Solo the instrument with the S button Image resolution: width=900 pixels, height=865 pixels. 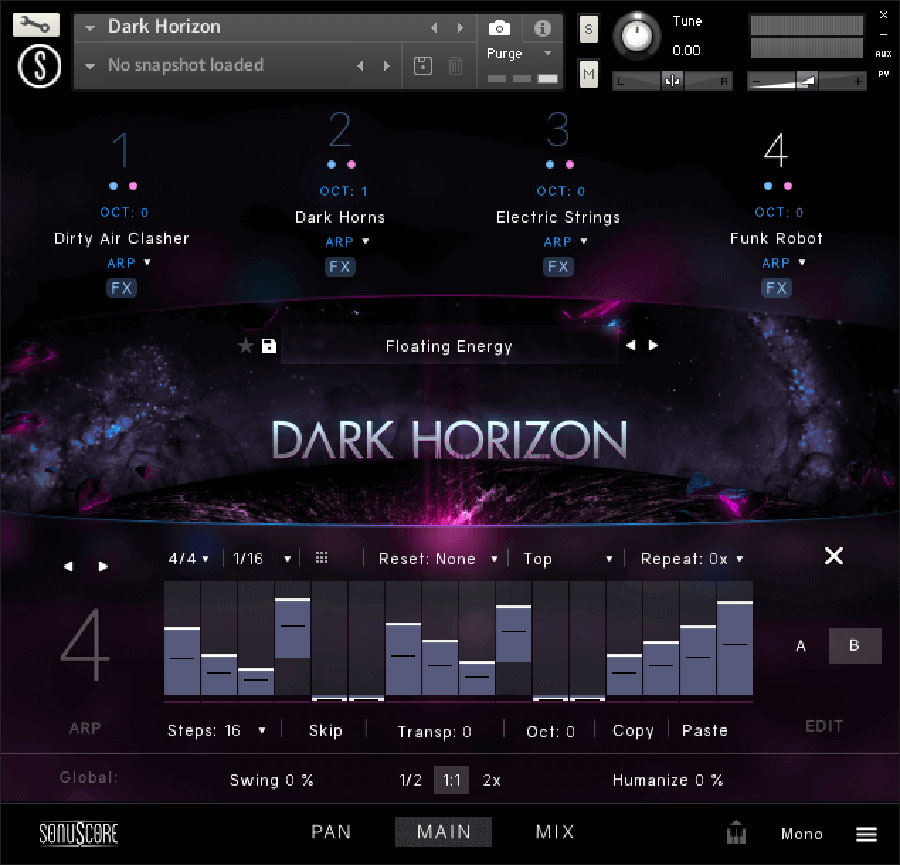click(588, 29)
